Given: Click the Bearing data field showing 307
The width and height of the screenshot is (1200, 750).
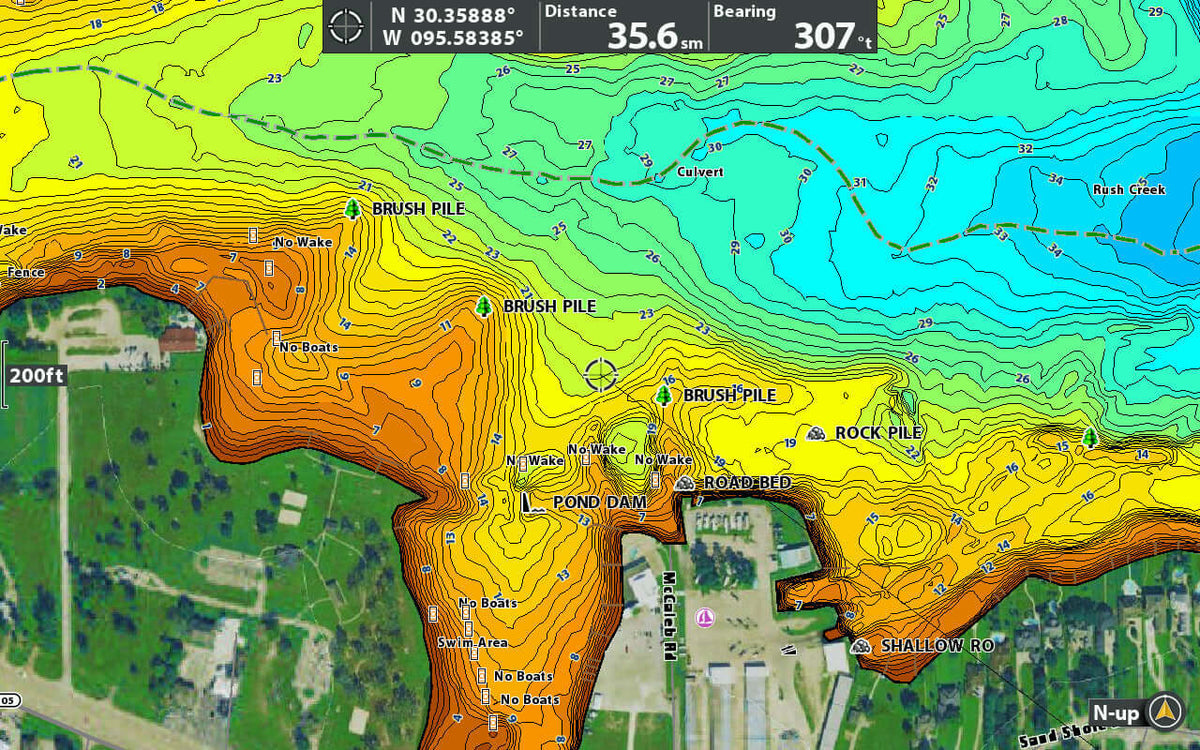Looking at the screenshot, I should [x=790, y=27].
